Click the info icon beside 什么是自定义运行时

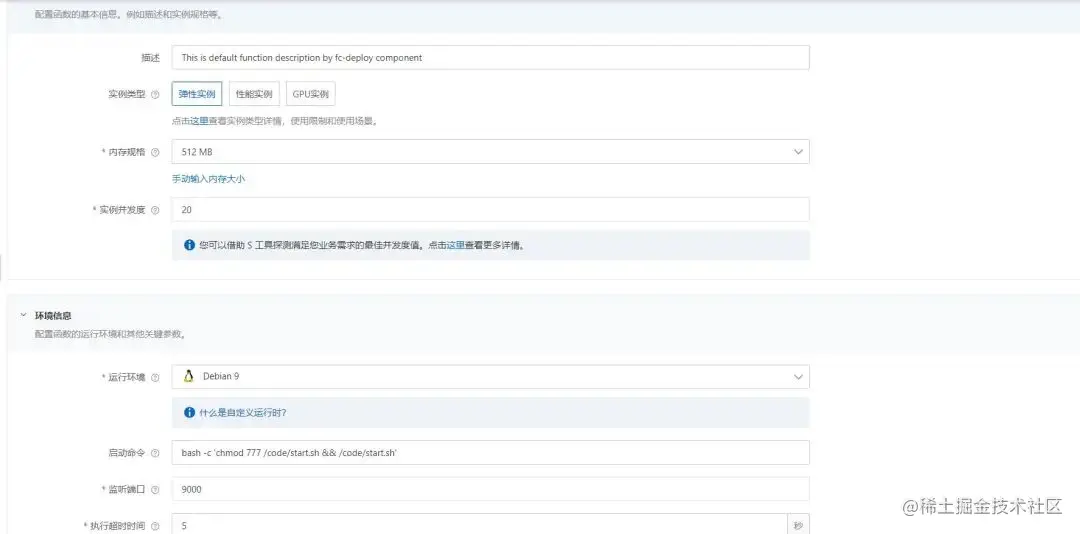pos(189,413)
